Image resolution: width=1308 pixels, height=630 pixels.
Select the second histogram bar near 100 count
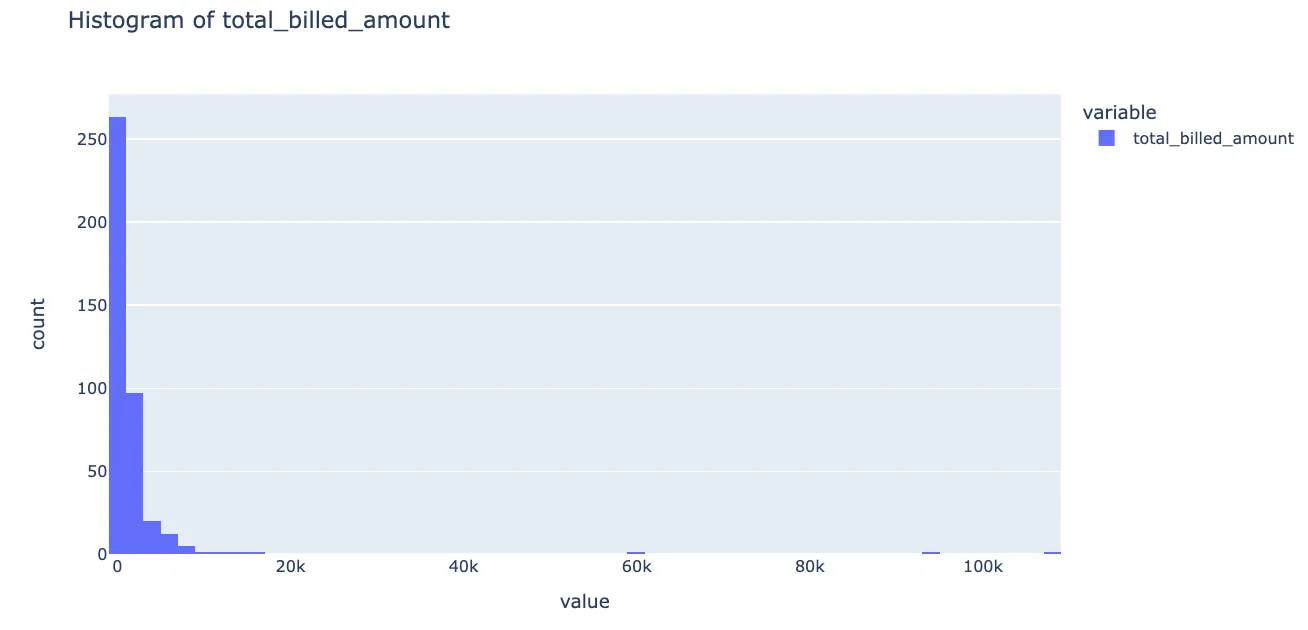click(x=135, y=473)
